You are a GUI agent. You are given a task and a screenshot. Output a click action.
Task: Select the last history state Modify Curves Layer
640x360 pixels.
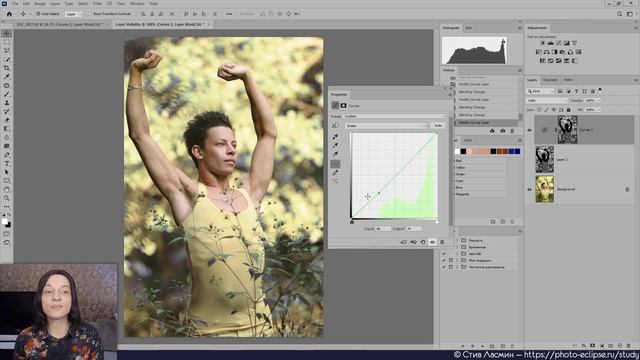point(485,122)
